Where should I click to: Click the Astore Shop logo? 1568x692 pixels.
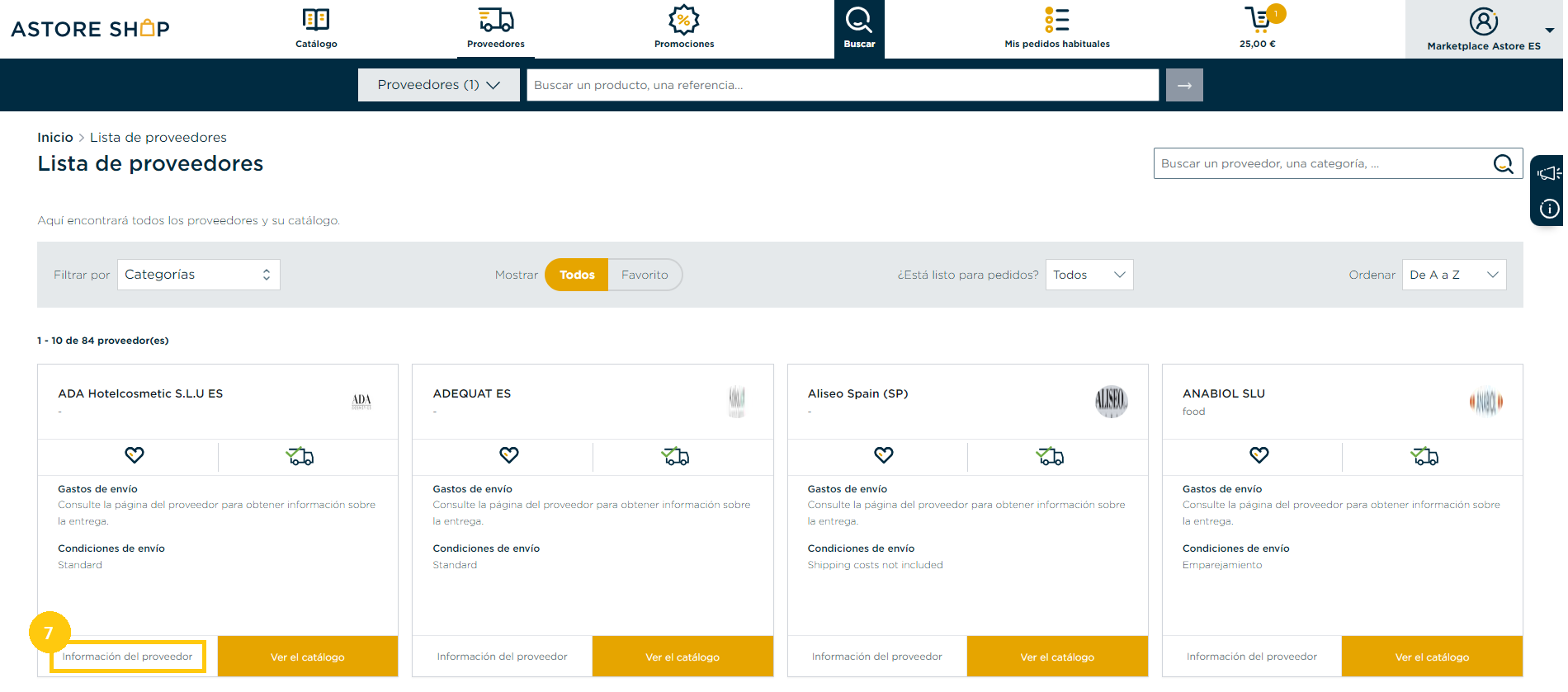(x=90, y=29)
